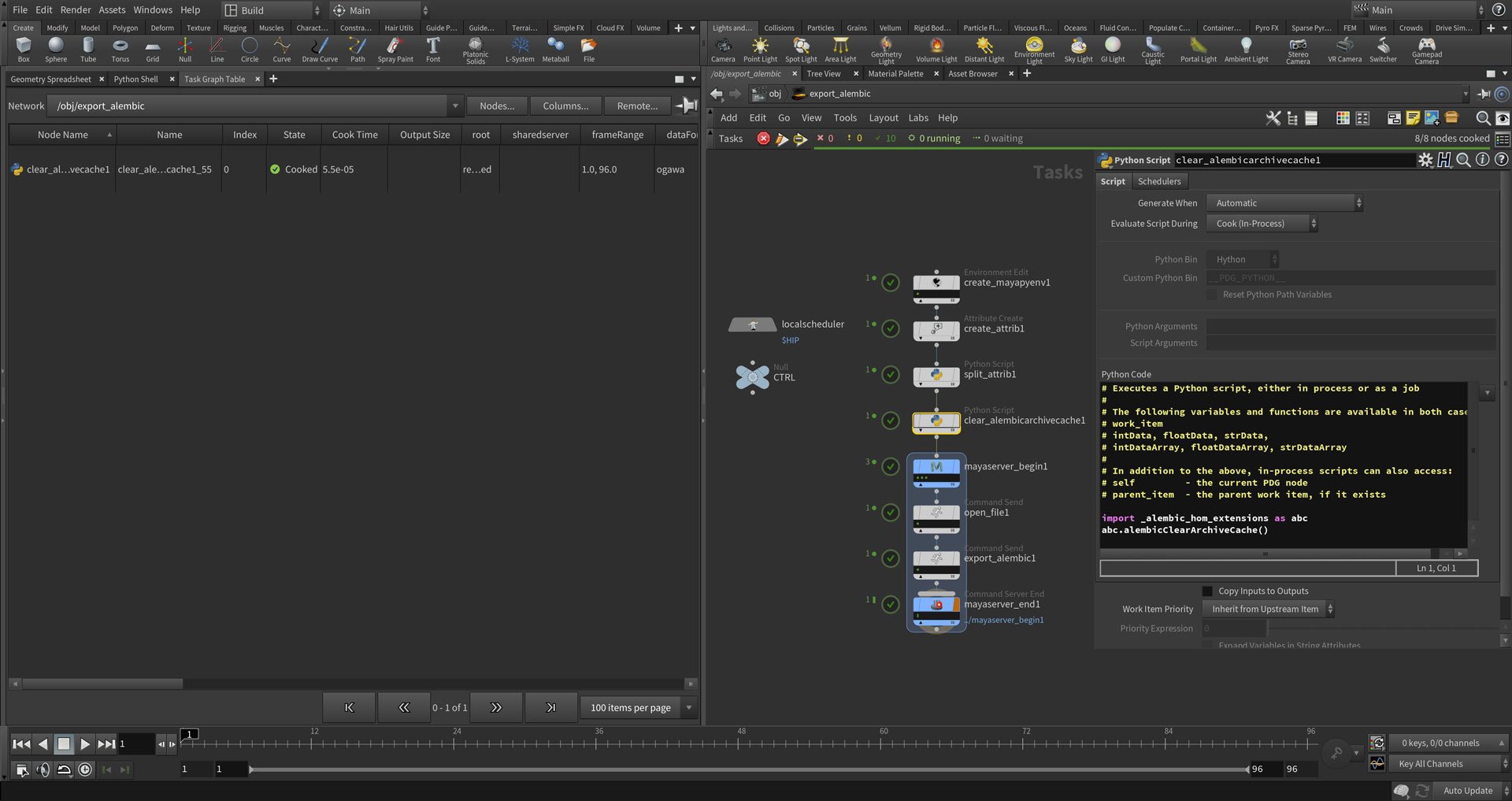Add a Gamepad Camera

[x=1426, y=51]
